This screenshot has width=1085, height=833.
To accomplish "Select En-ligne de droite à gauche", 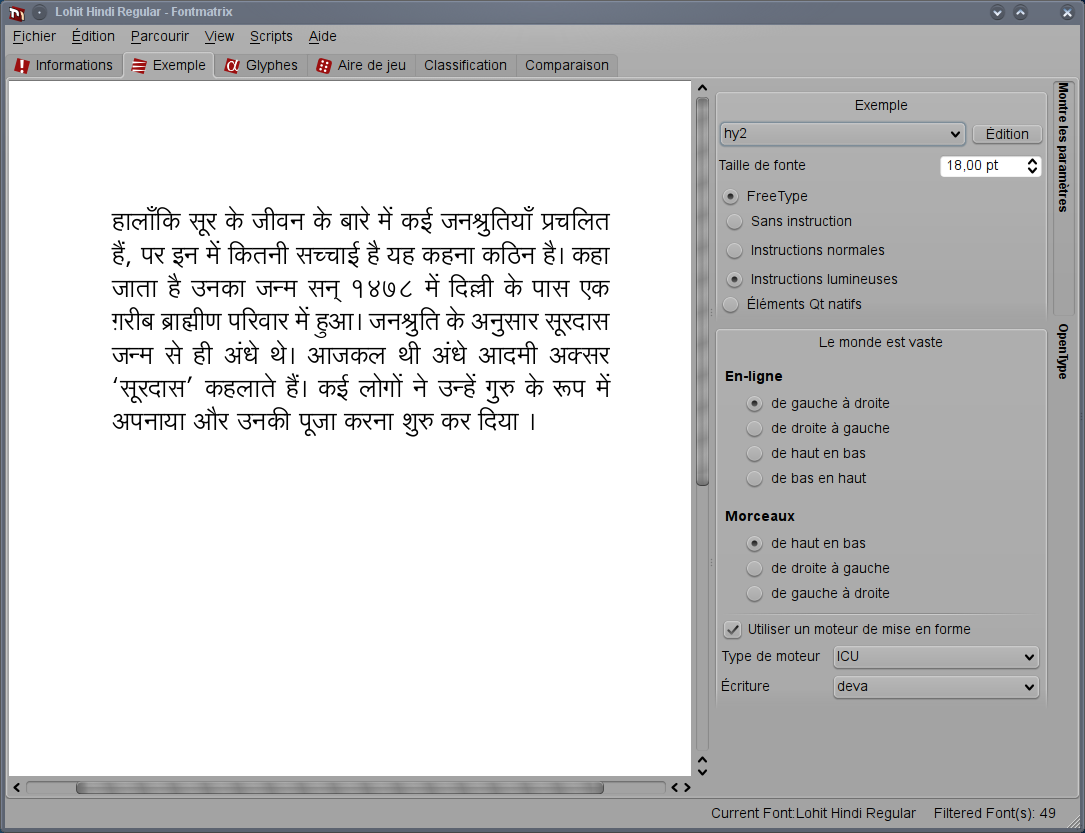I will 818,428.
